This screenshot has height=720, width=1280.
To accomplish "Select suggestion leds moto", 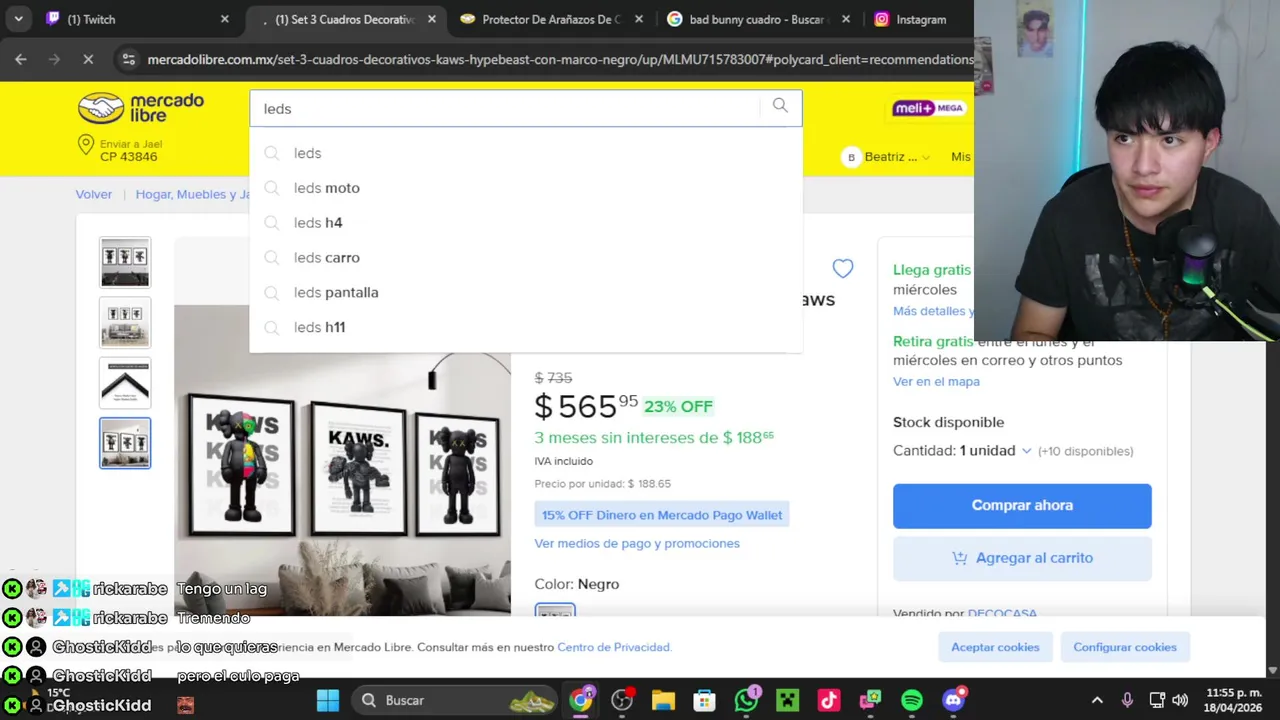I will tap(526, 188).
